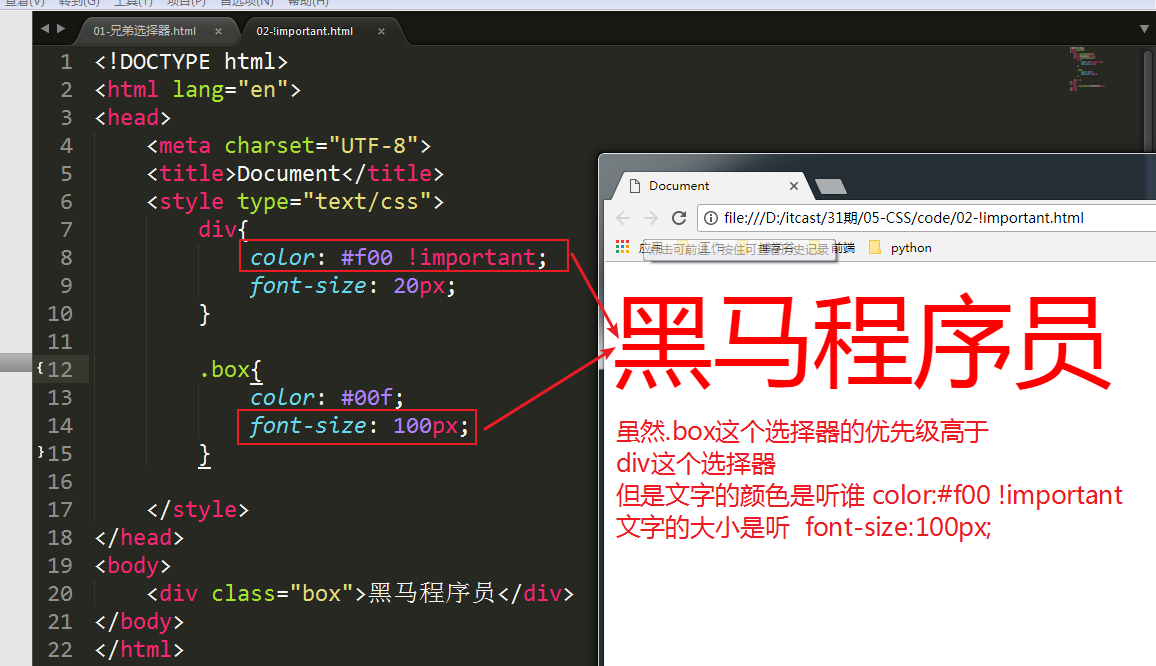Click the Chrome back arrow
The image size is (1156, 666).
623,218
